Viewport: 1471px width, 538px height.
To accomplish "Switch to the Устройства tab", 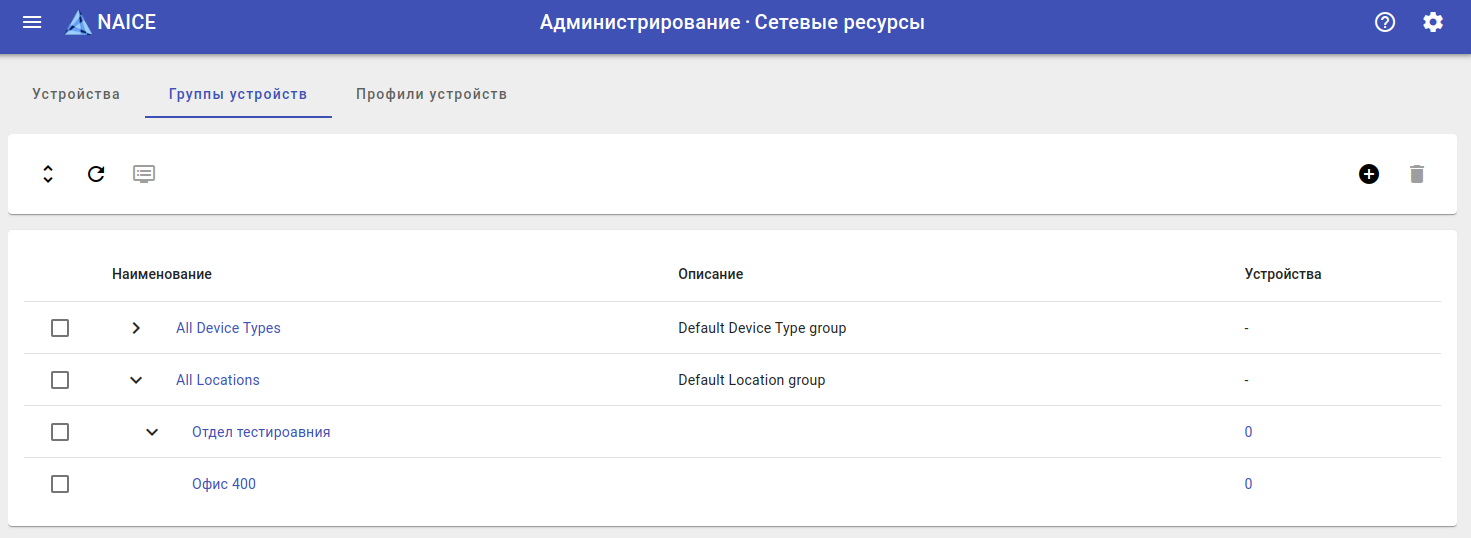I will pyautogui.click(x=76, y=94).
